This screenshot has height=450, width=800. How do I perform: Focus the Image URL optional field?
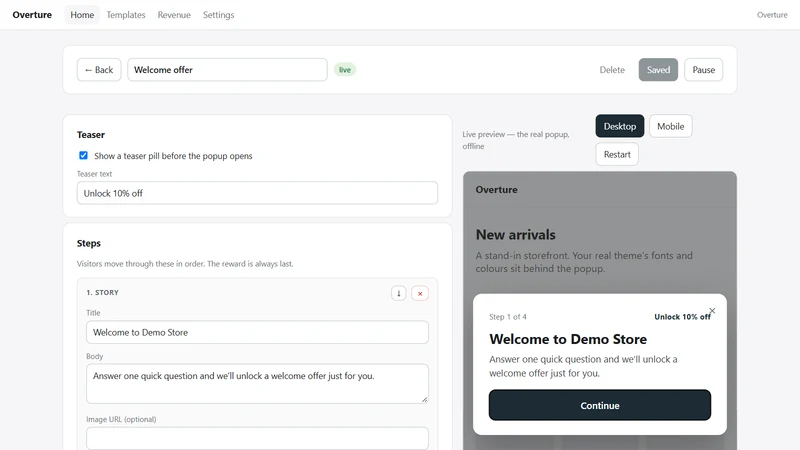[x=257, y=438]
